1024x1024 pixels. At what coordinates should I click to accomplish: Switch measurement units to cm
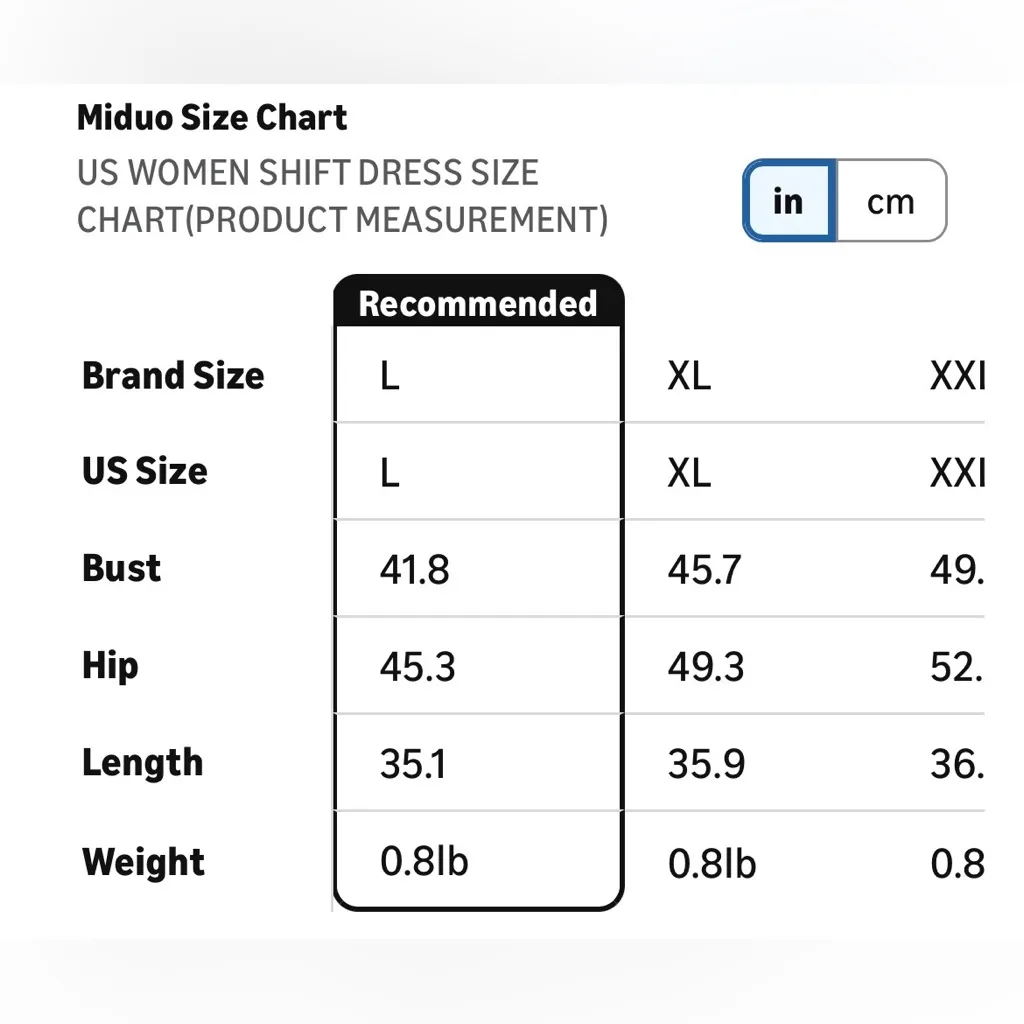point(889,201)
